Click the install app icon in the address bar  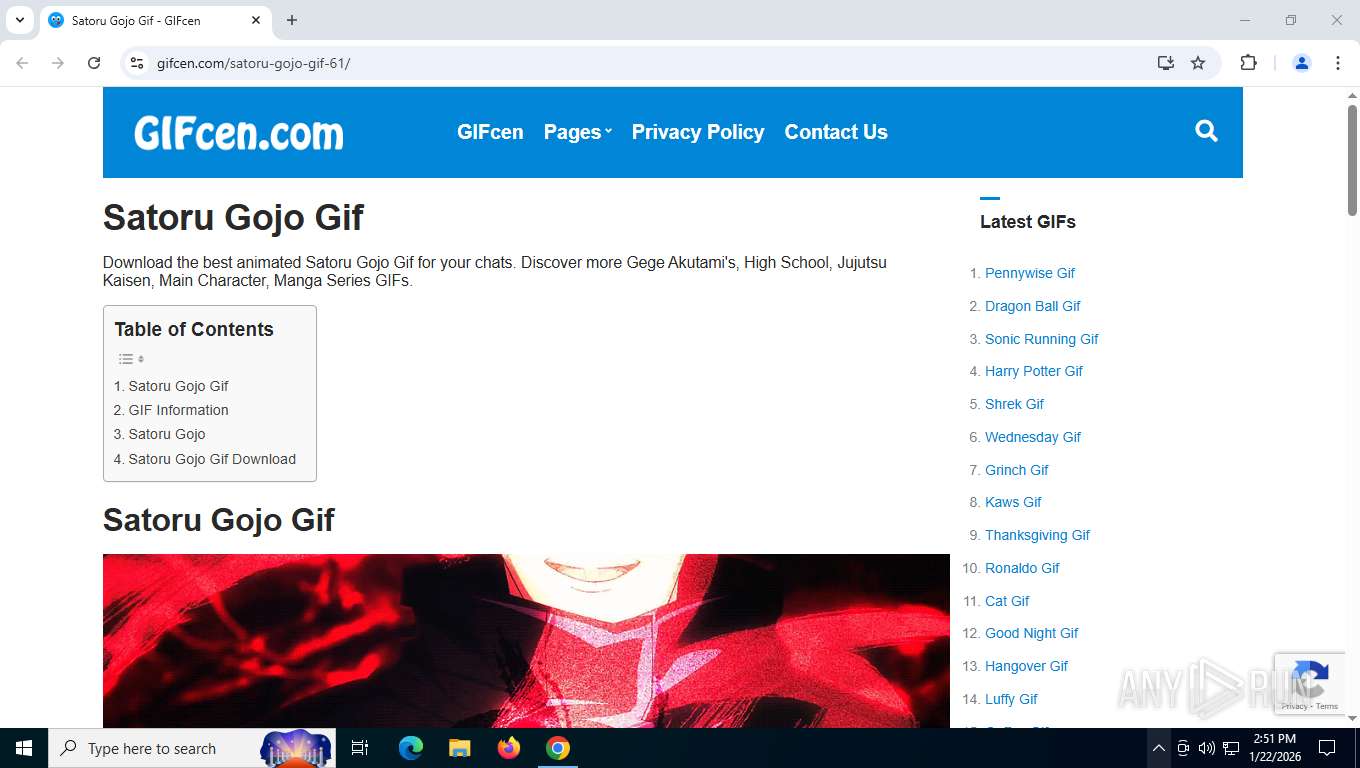tap(1165, 63)
